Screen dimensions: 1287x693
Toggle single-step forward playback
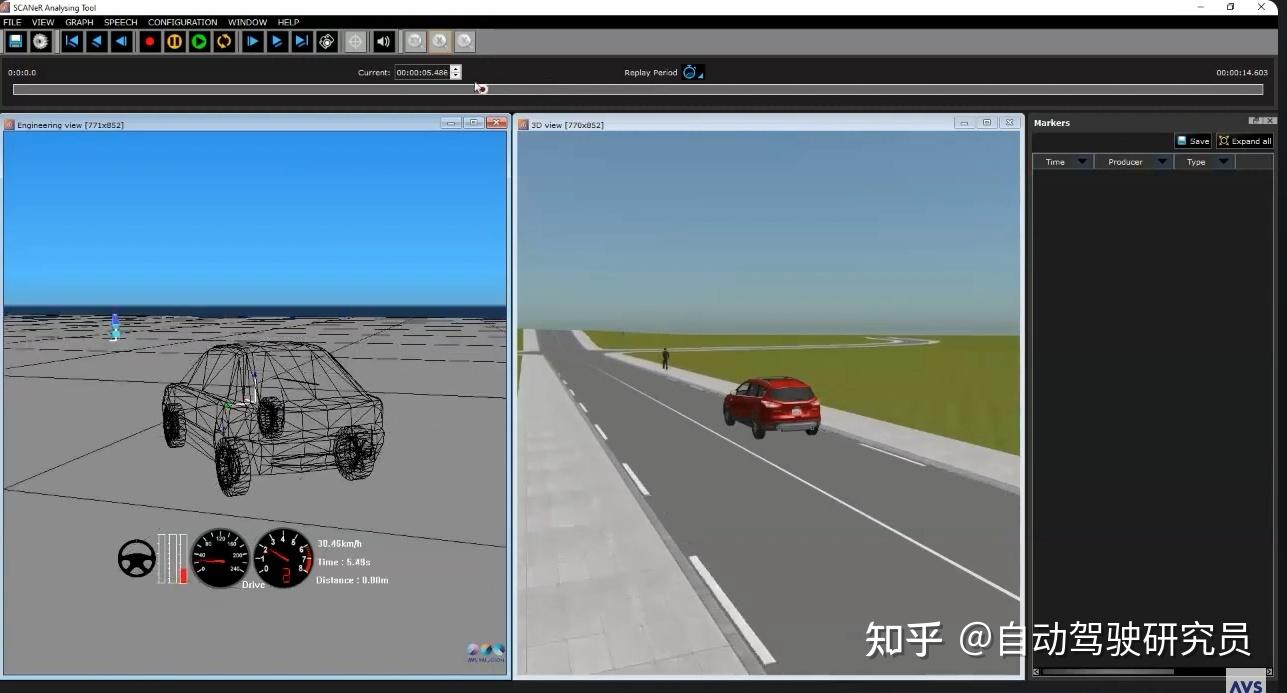[x=251, y=41]
